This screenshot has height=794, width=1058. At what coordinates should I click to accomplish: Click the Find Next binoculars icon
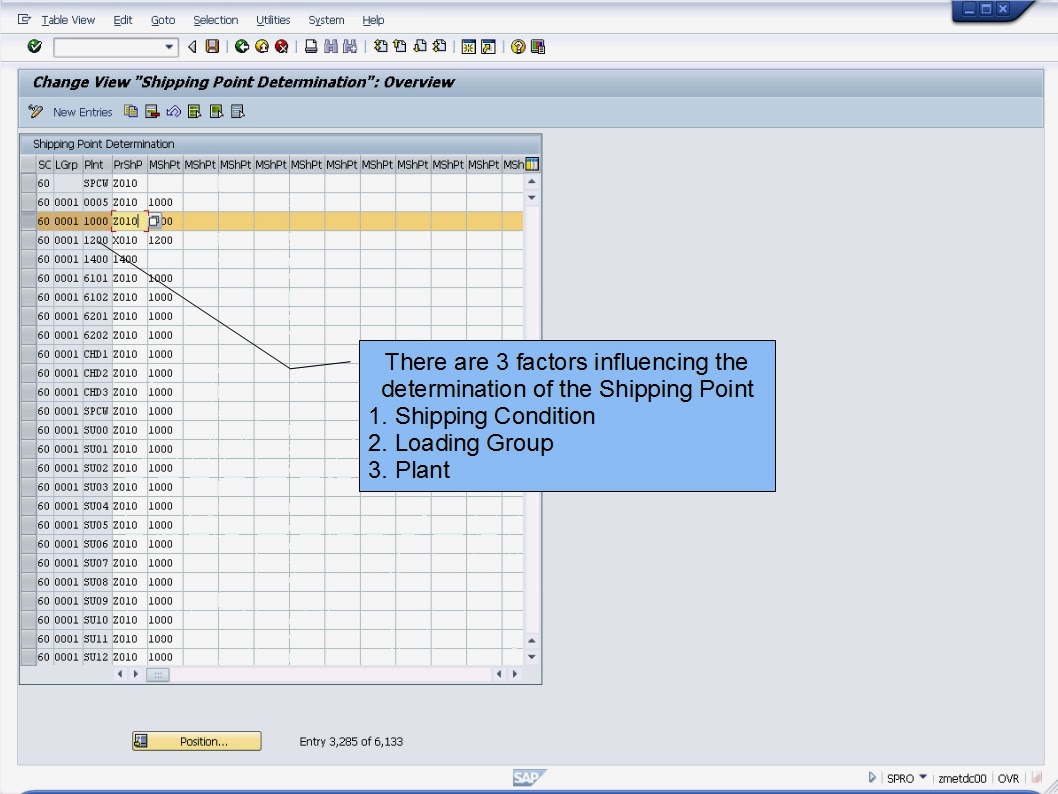click(350, 46)
